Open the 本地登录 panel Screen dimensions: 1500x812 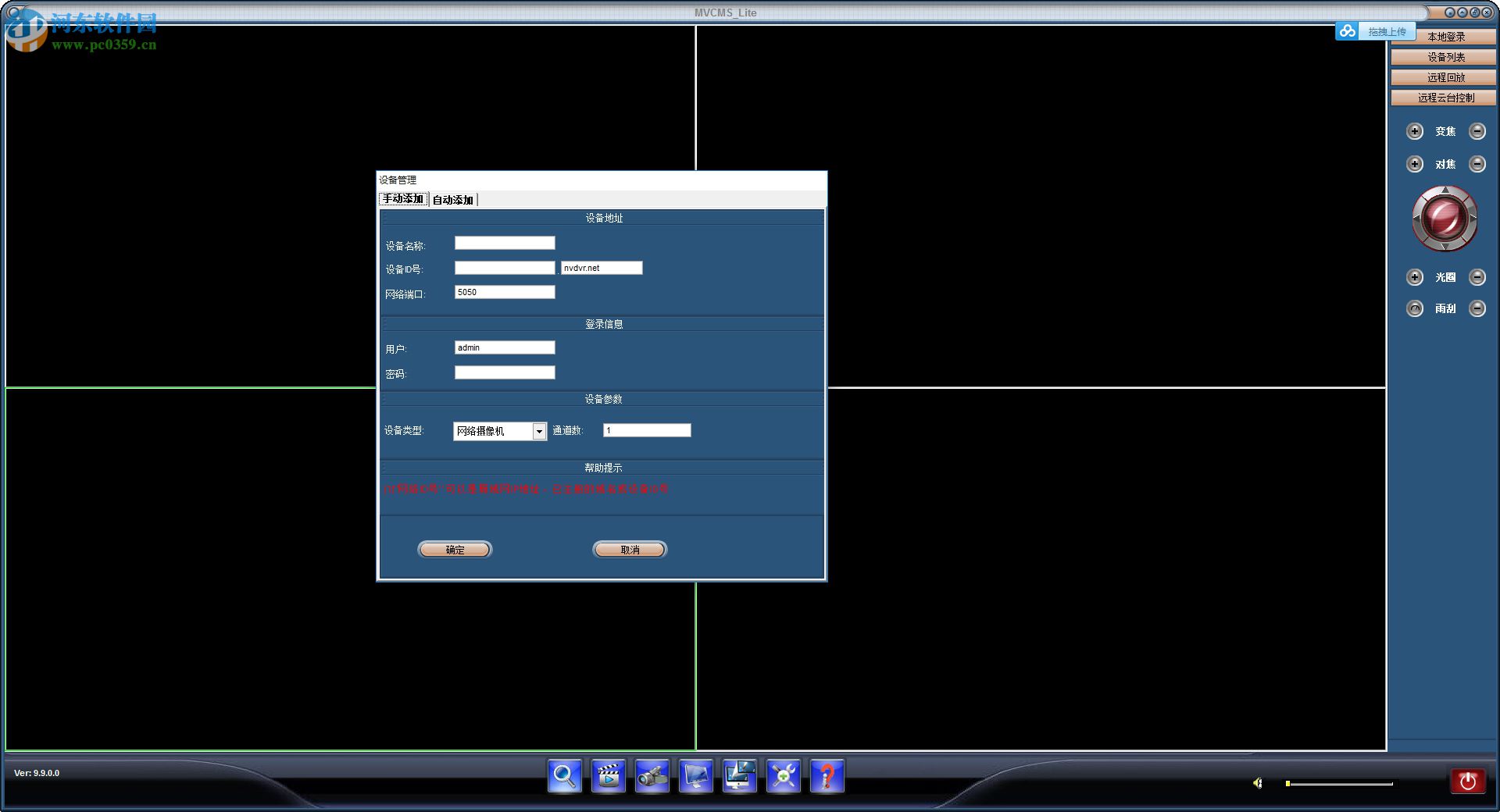tap(1445, 37)
